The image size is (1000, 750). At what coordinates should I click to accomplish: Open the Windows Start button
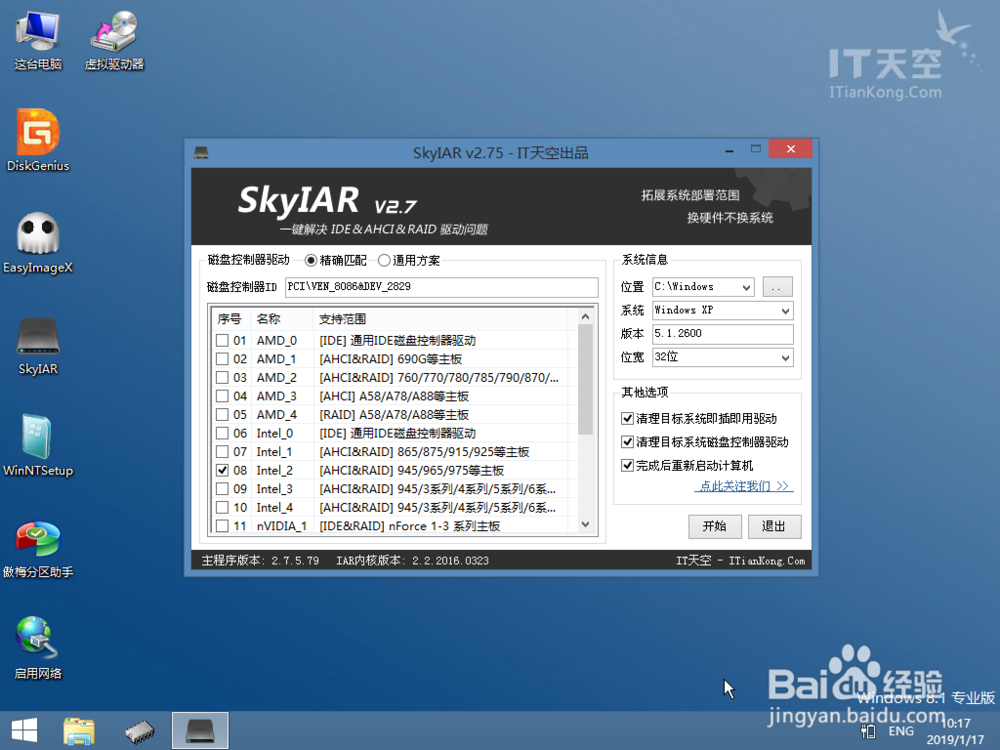(24, 731)
